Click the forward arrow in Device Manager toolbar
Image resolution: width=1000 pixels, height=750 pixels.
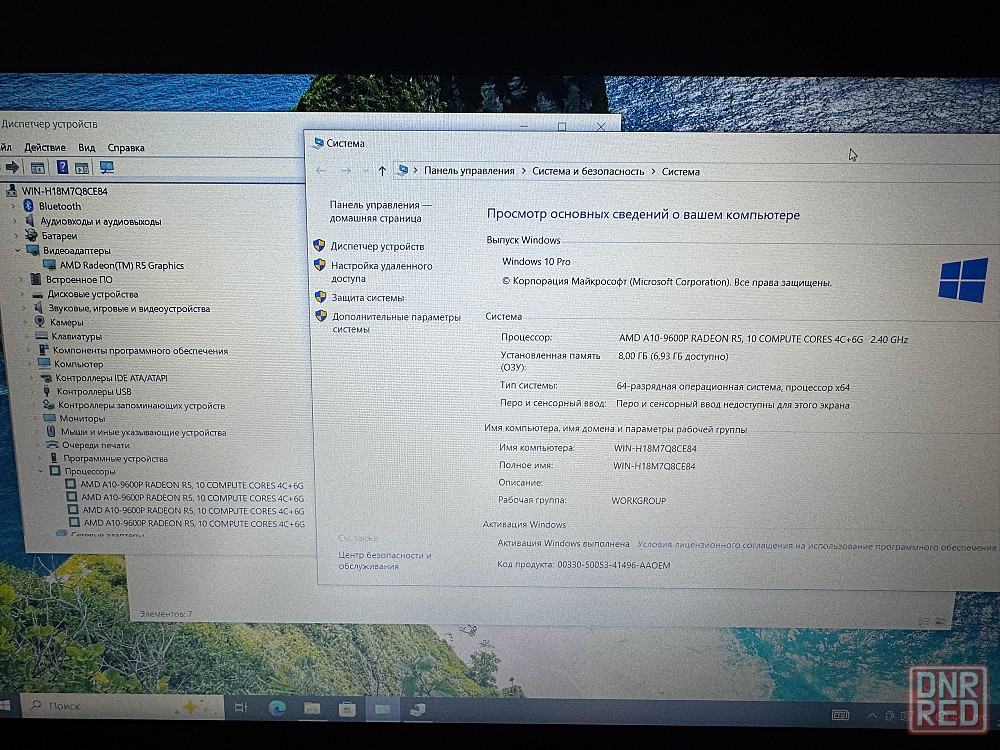pos(12,167)
